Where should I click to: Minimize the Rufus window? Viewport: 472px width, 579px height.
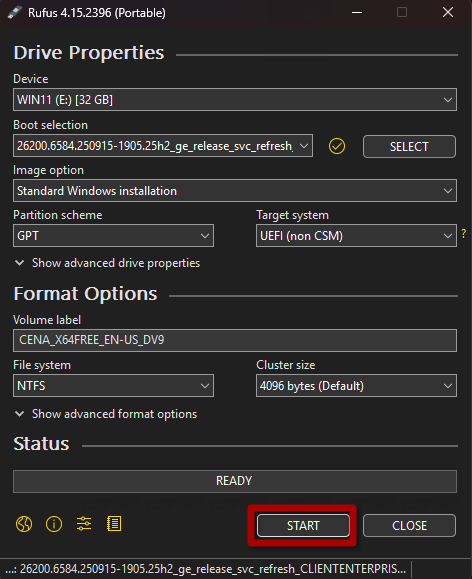(357, 13)
